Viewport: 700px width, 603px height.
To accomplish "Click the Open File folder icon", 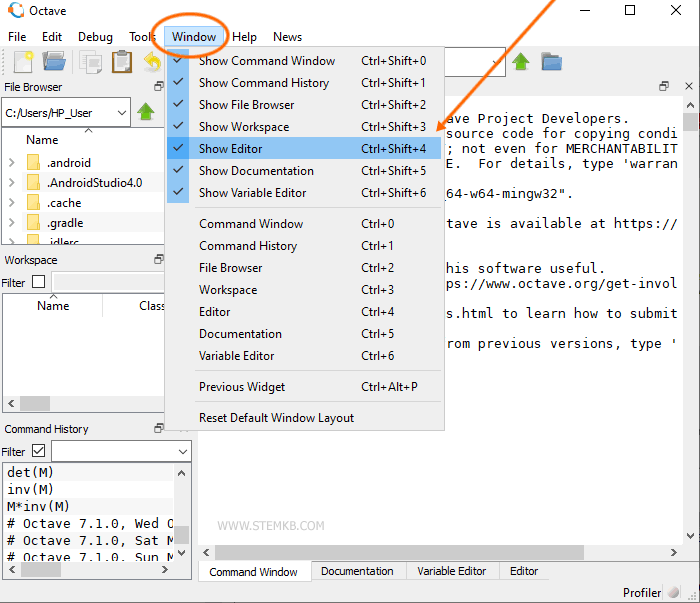I will pos(54,62).
